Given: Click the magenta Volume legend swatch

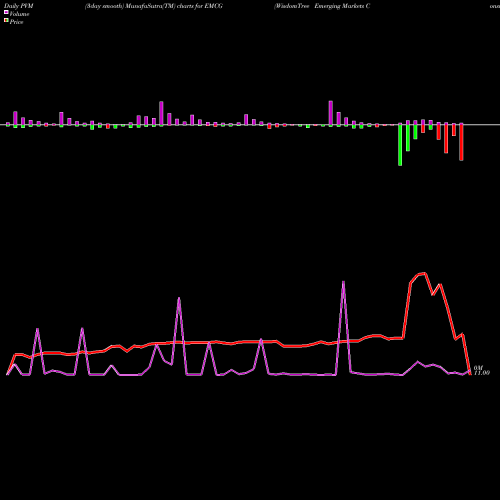Looking at the screenshot, I should point(6,12).
